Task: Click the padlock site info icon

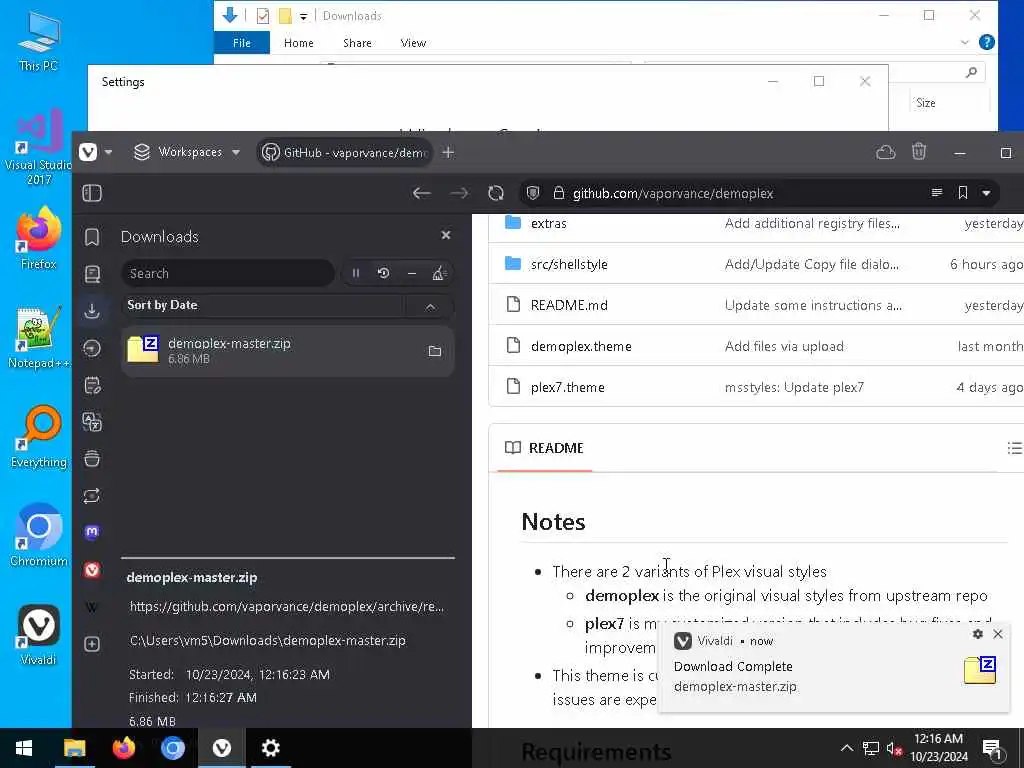Action: (x=558, y=193)
